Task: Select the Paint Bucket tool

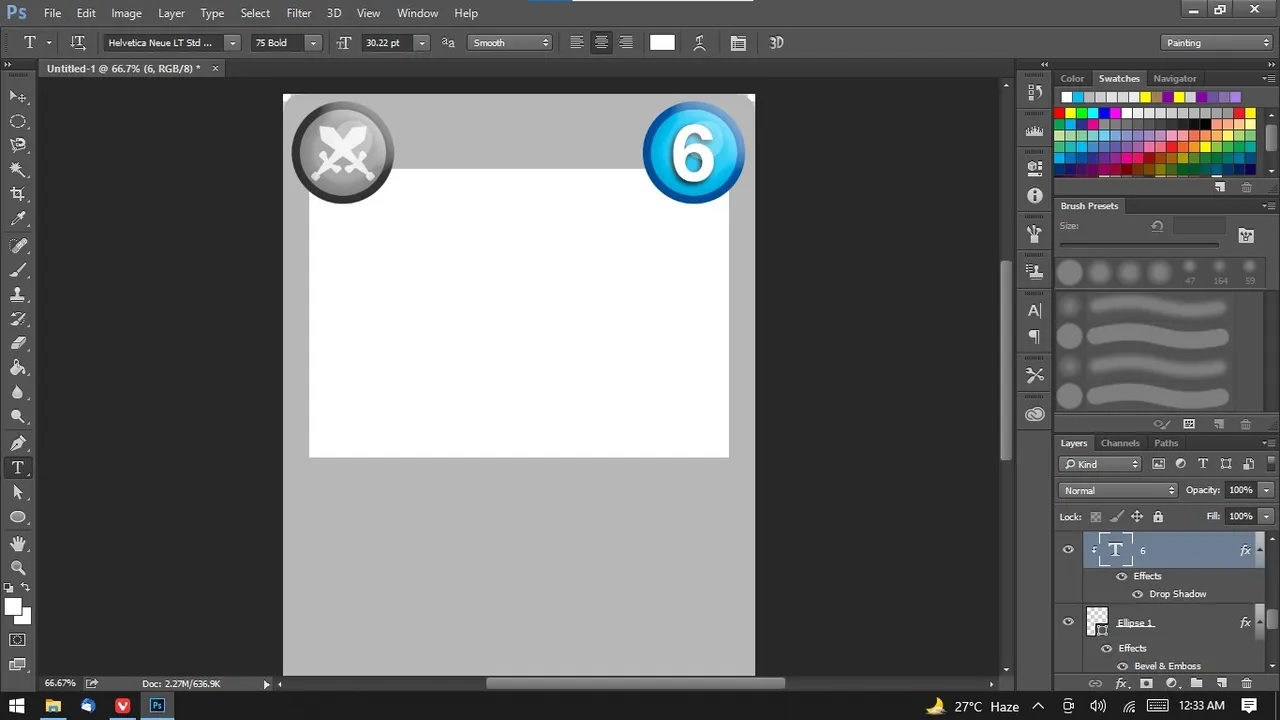Action: pos(18,368)
